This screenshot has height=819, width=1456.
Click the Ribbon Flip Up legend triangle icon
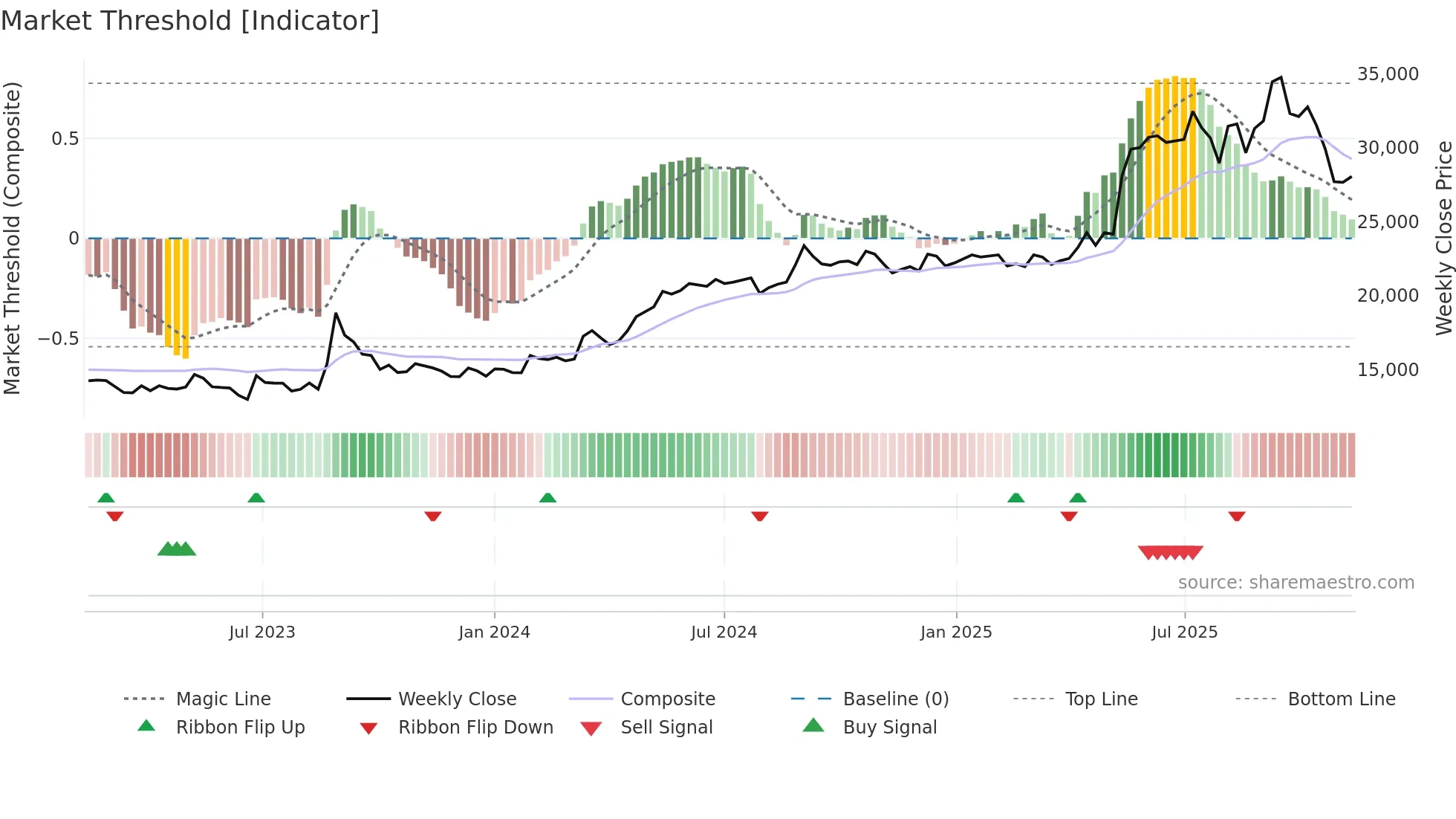tap(146, 726)
